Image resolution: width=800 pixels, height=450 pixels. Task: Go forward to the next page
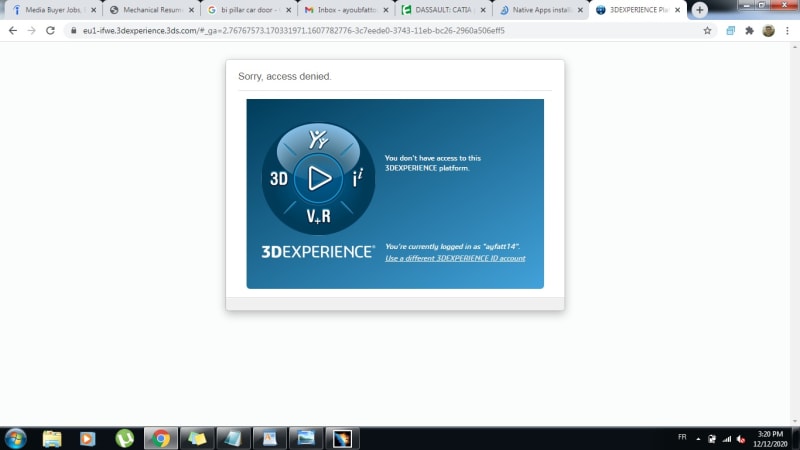tap(32, 31)
